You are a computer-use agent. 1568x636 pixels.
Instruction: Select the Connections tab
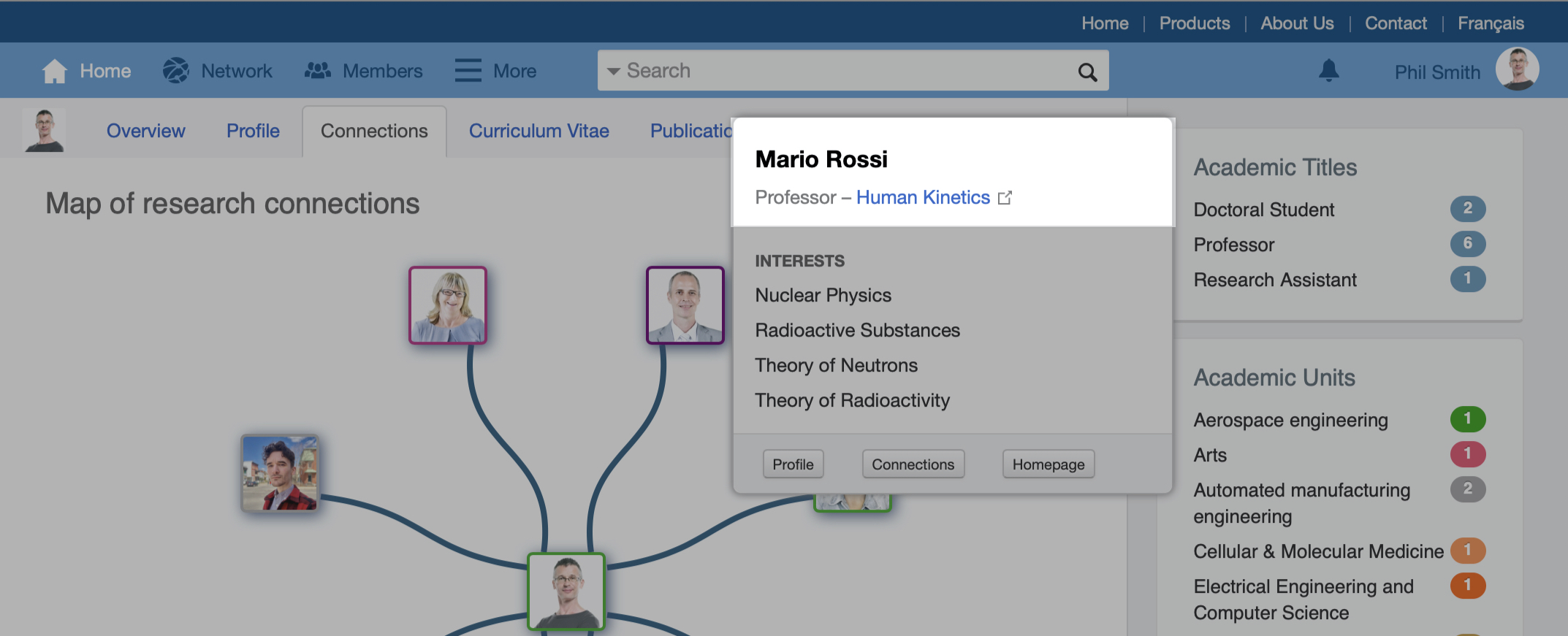[x=374, y=131]
